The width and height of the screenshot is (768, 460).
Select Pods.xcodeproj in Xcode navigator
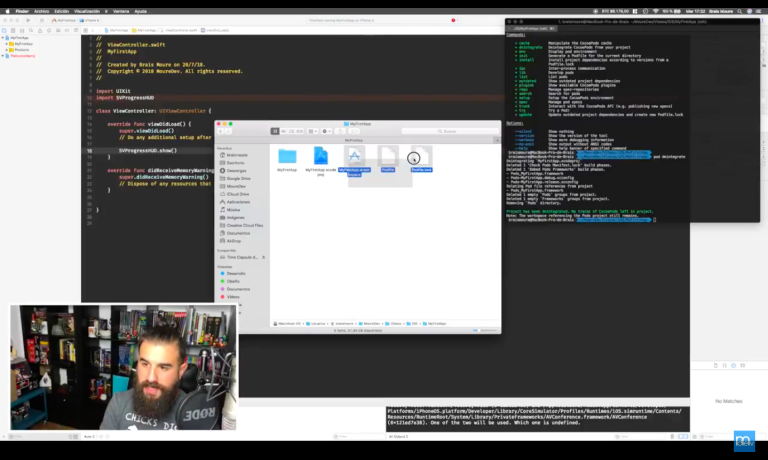coord(23,56)
